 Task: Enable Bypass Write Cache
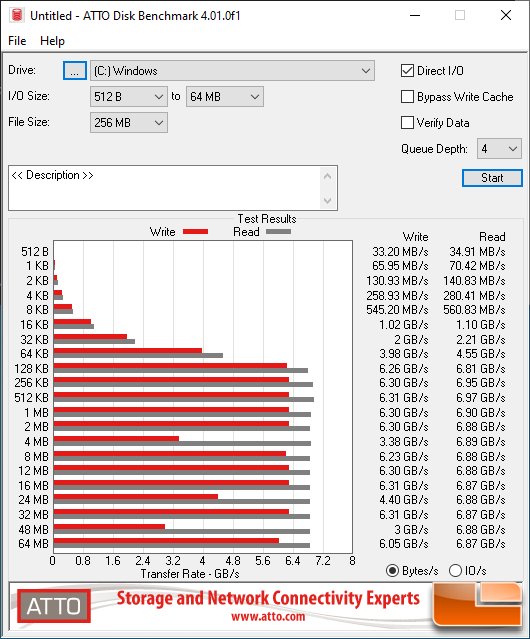407,97
